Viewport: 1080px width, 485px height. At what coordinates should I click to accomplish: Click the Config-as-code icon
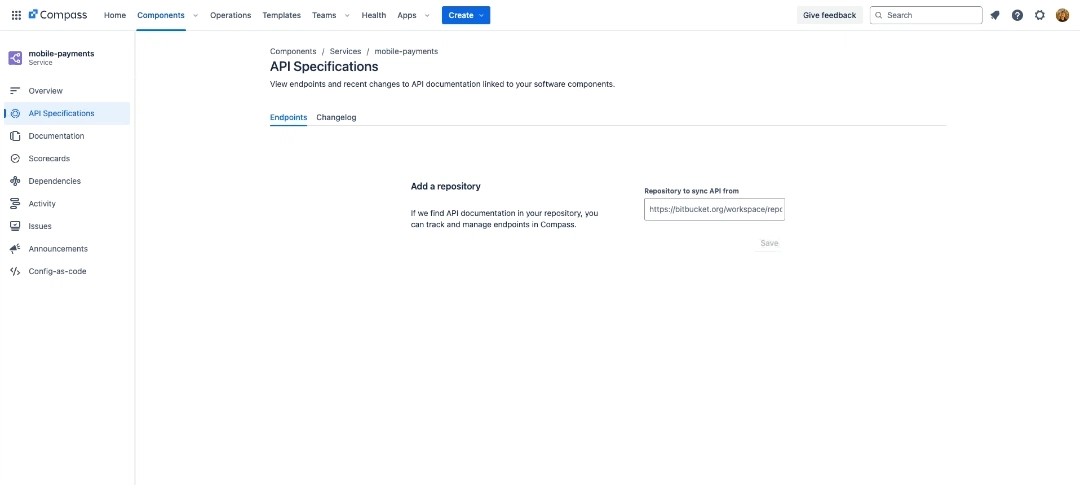[x=15, y=271]
